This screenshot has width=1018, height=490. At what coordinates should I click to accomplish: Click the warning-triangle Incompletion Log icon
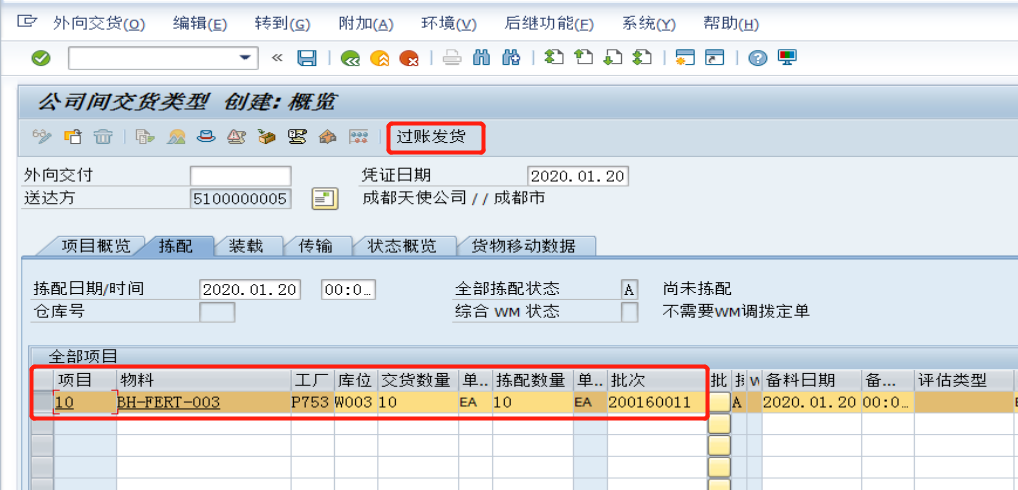236,137
